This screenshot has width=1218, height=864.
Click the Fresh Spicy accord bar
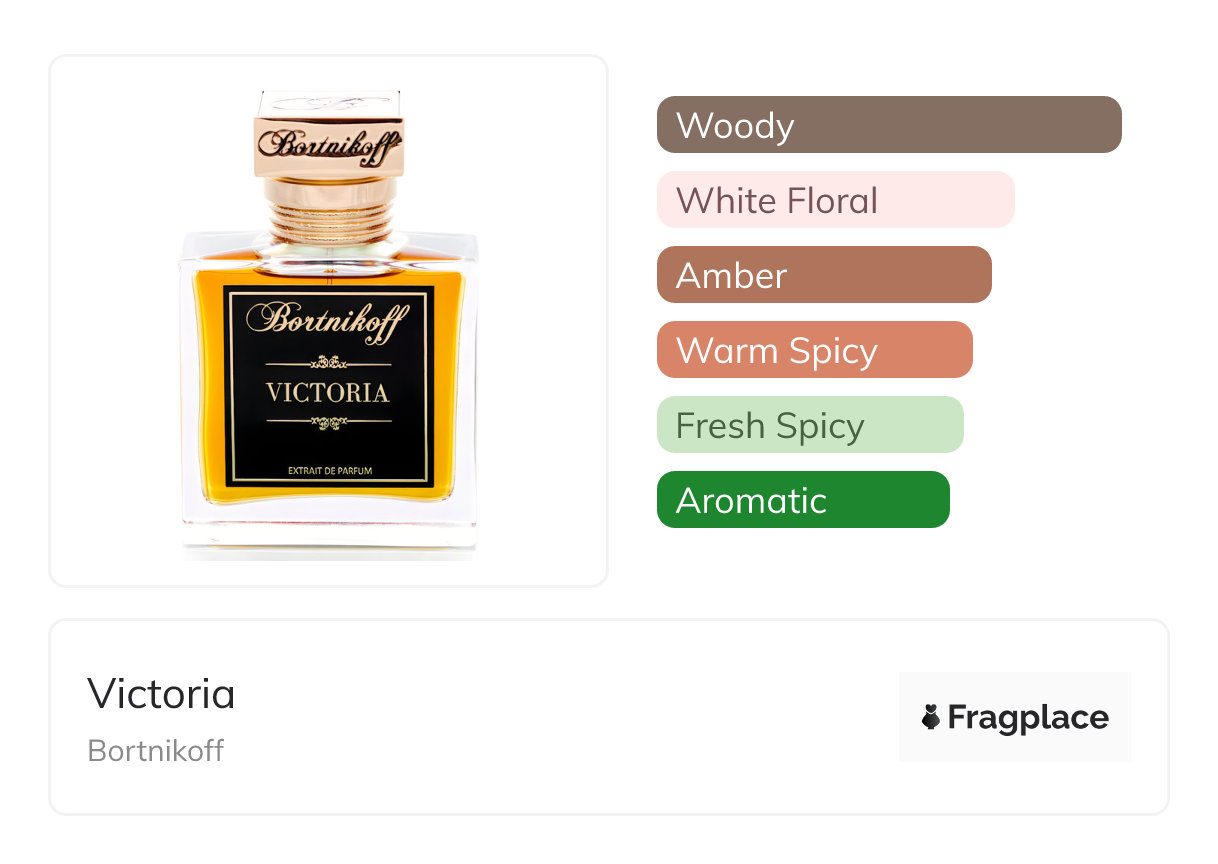click(x=809, y=425)
